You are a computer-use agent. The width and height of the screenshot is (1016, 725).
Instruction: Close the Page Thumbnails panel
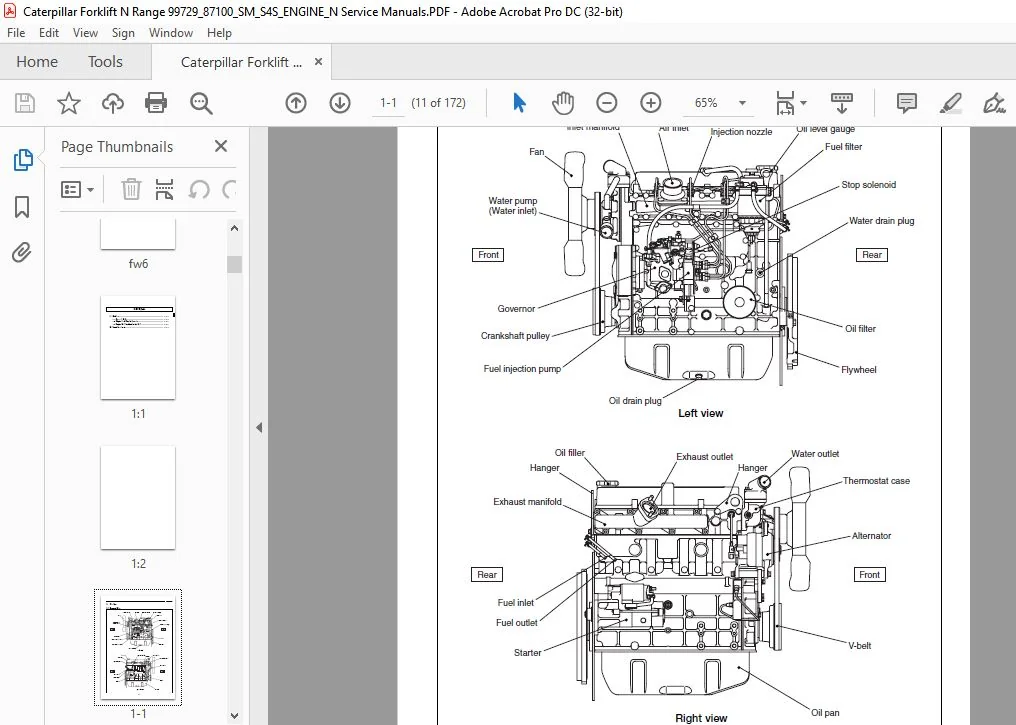point(221,146)
